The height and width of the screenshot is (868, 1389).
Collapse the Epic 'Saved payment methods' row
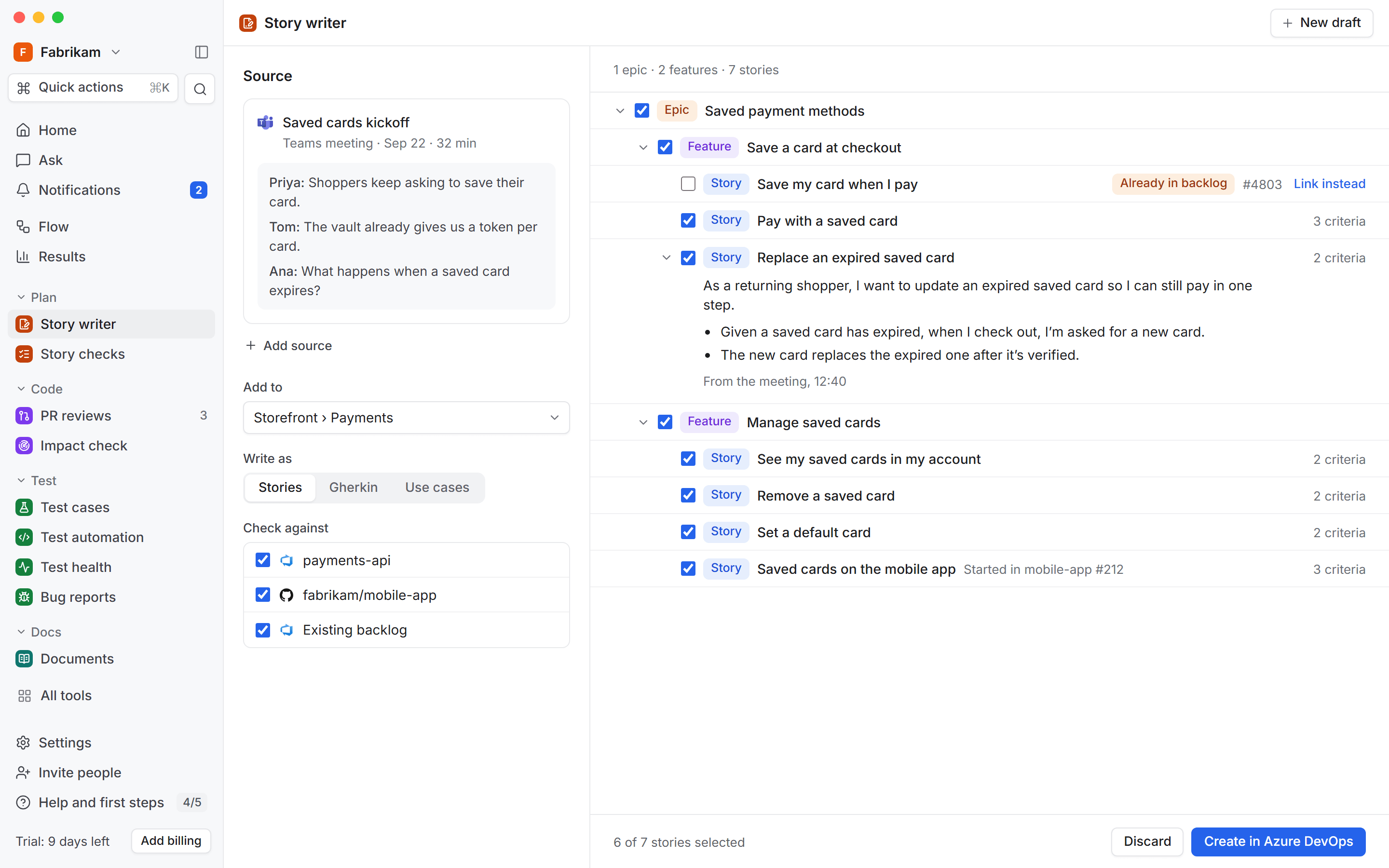[x=620, y=110]
